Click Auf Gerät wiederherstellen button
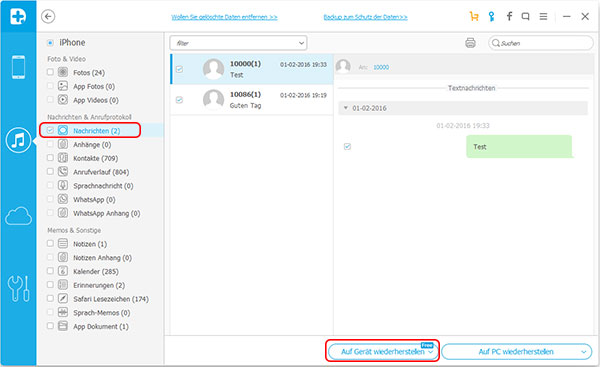600x367 pixels. pos(382,351)
